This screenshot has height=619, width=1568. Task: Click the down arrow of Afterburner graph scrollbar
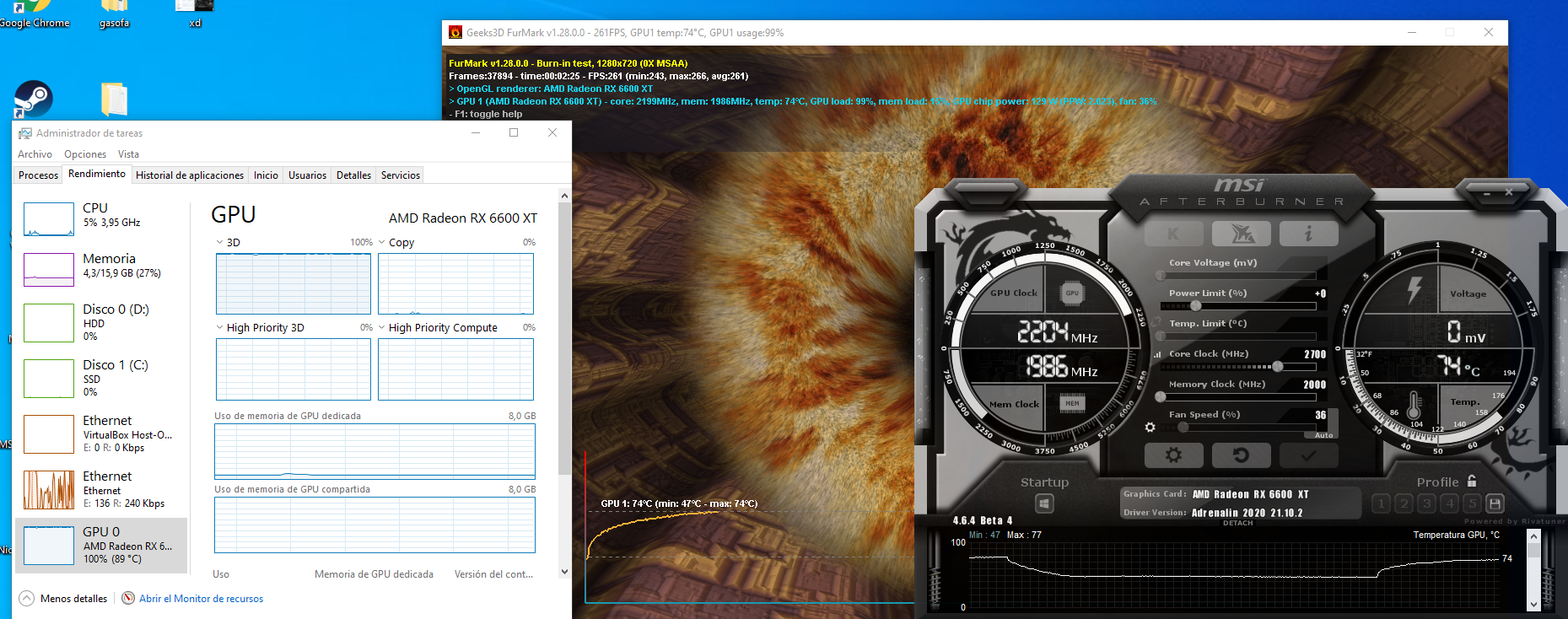point(1533,604)
